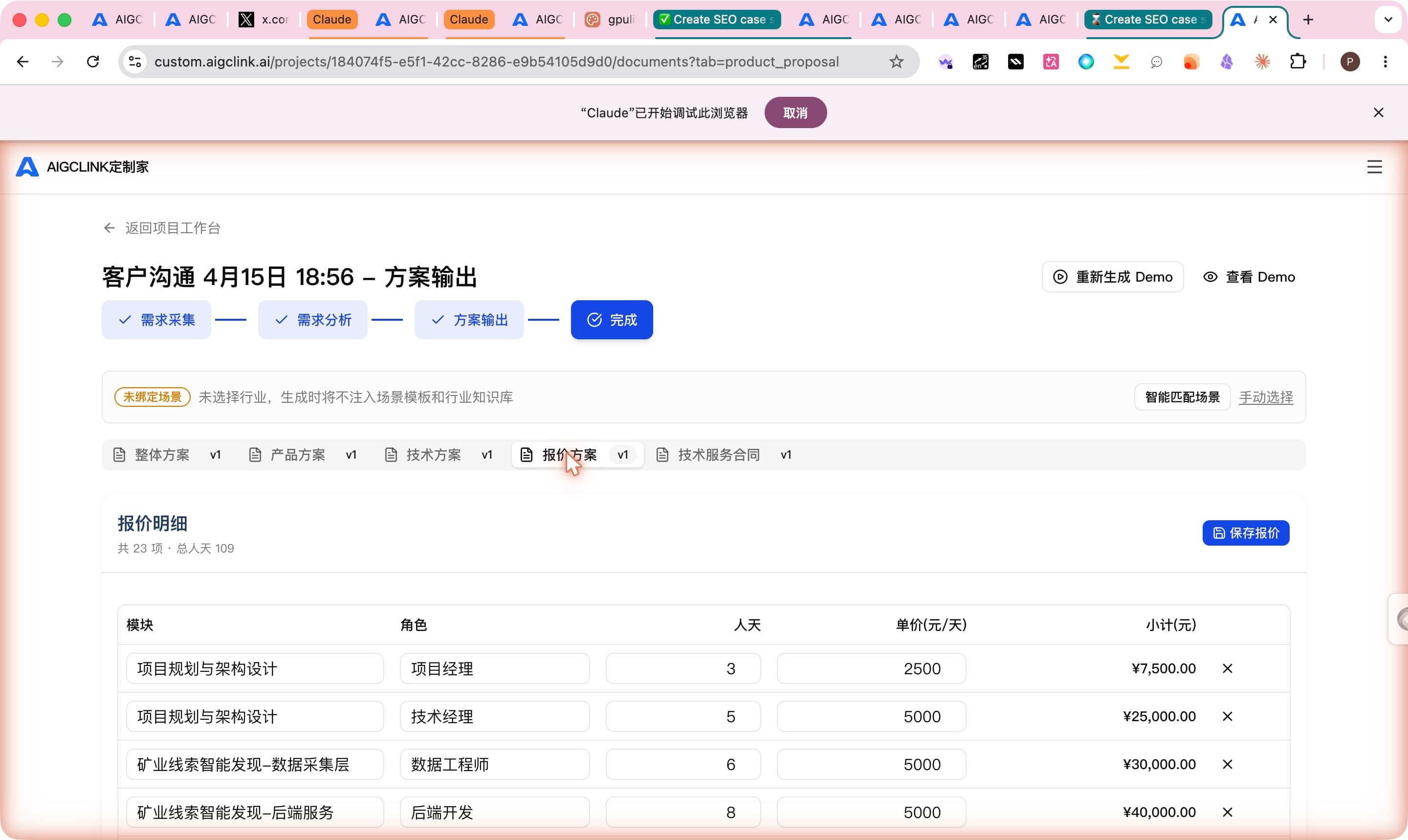The height and width of the screenshot is (840, 1408).
Task: Open the hamburger menu in AIGCLINK header
Action: point(1375,167)
